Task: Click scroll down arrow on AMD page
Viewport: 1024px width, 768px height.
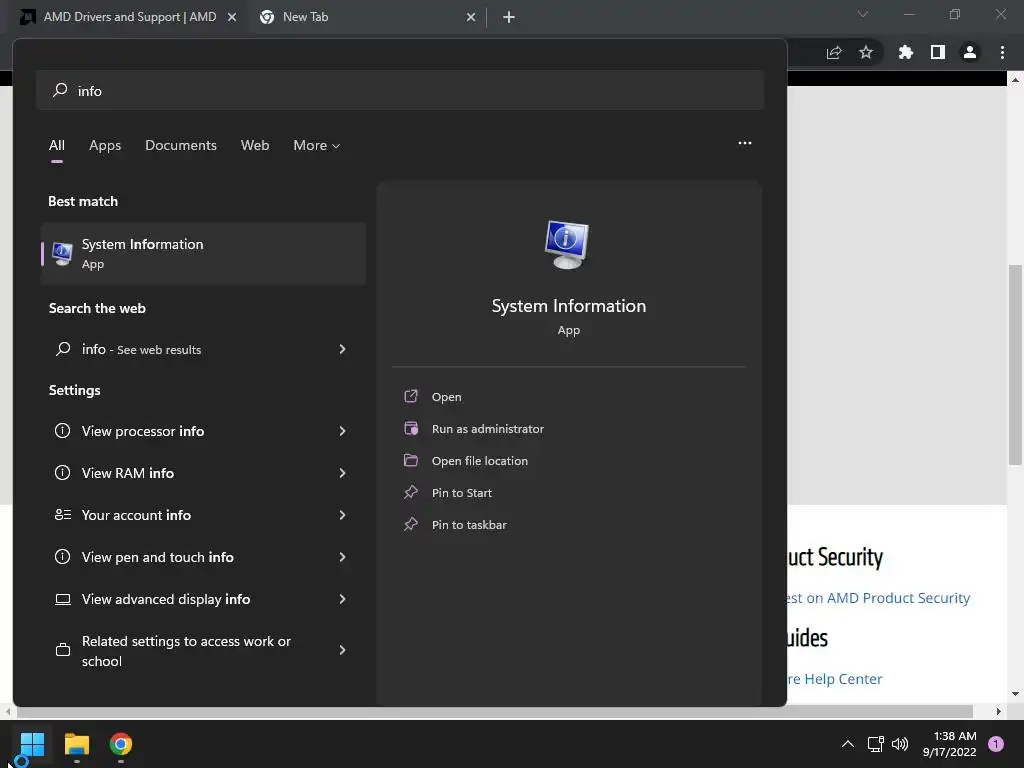Action: 1015,694
